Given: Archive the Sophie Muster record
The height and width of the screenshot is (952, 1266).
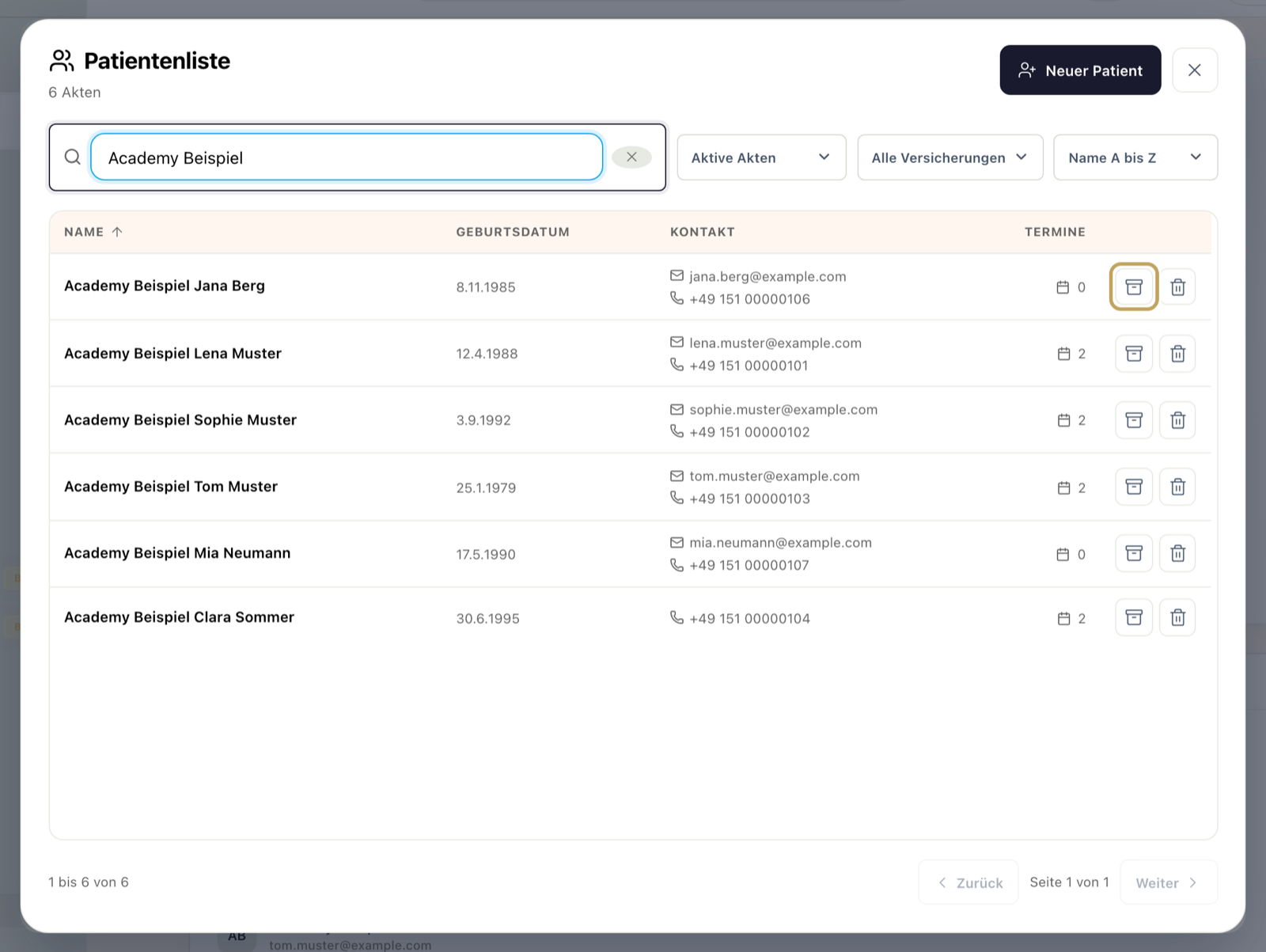Looking at the screenshot, I should point(1134,419).
